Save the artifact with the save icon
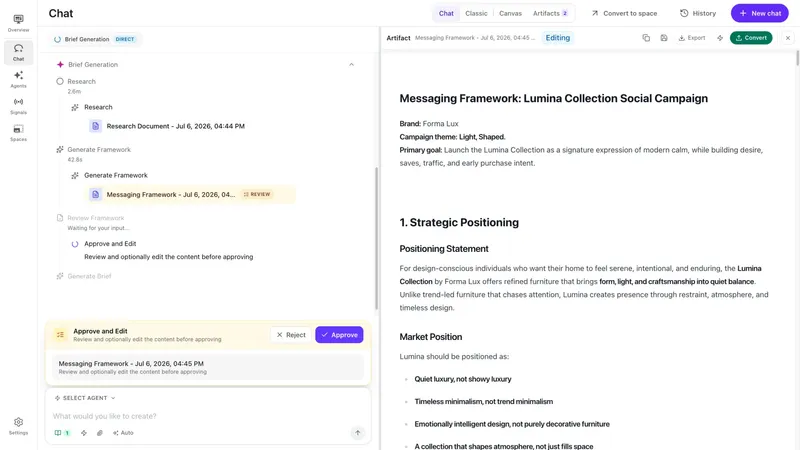This screenshot has height=450, width=800. [664, 38]
